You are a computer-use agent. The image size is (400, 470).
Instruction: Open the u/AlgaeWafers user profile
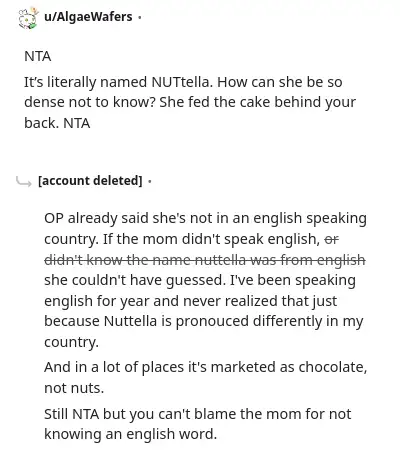click(x=88, y=17)
